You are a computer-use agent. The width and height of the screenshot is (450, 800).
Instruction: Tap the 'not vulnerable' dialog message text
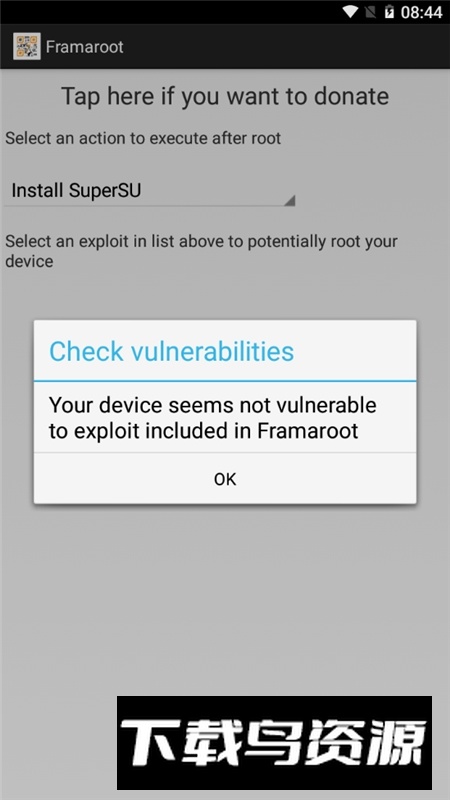(213, 418)
